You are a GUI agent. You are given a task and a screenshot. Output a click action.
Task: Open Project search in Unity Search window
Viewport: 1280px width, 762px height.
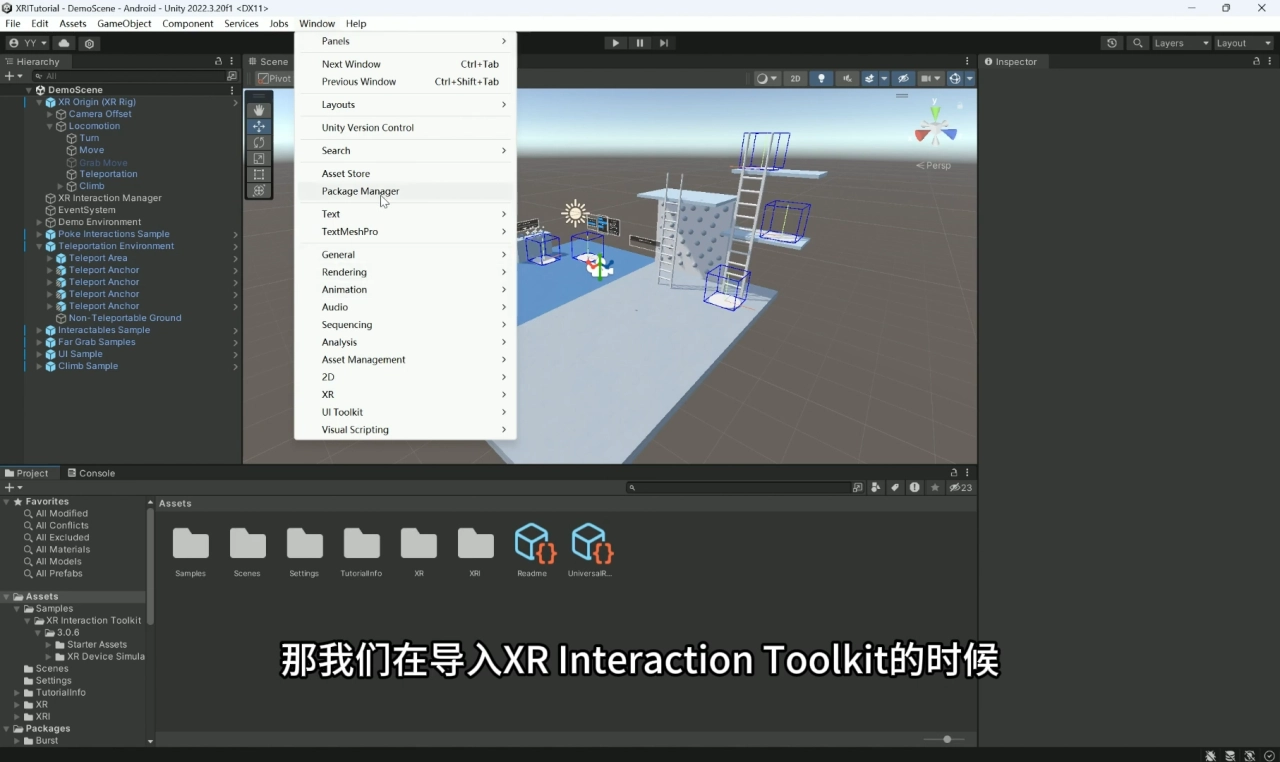[x=858, y=488]
